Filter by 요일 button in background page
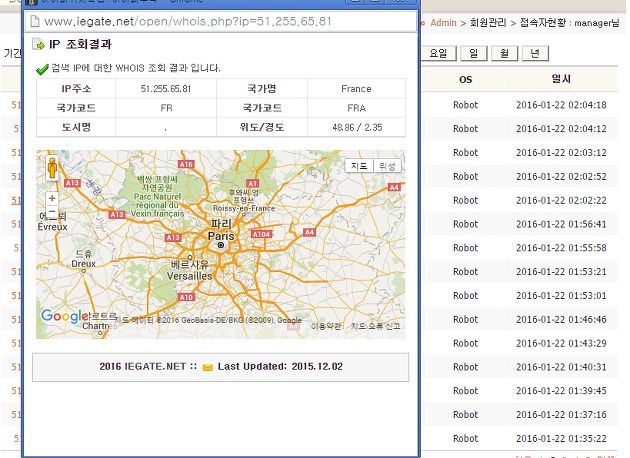 click(x=438, y=53)
